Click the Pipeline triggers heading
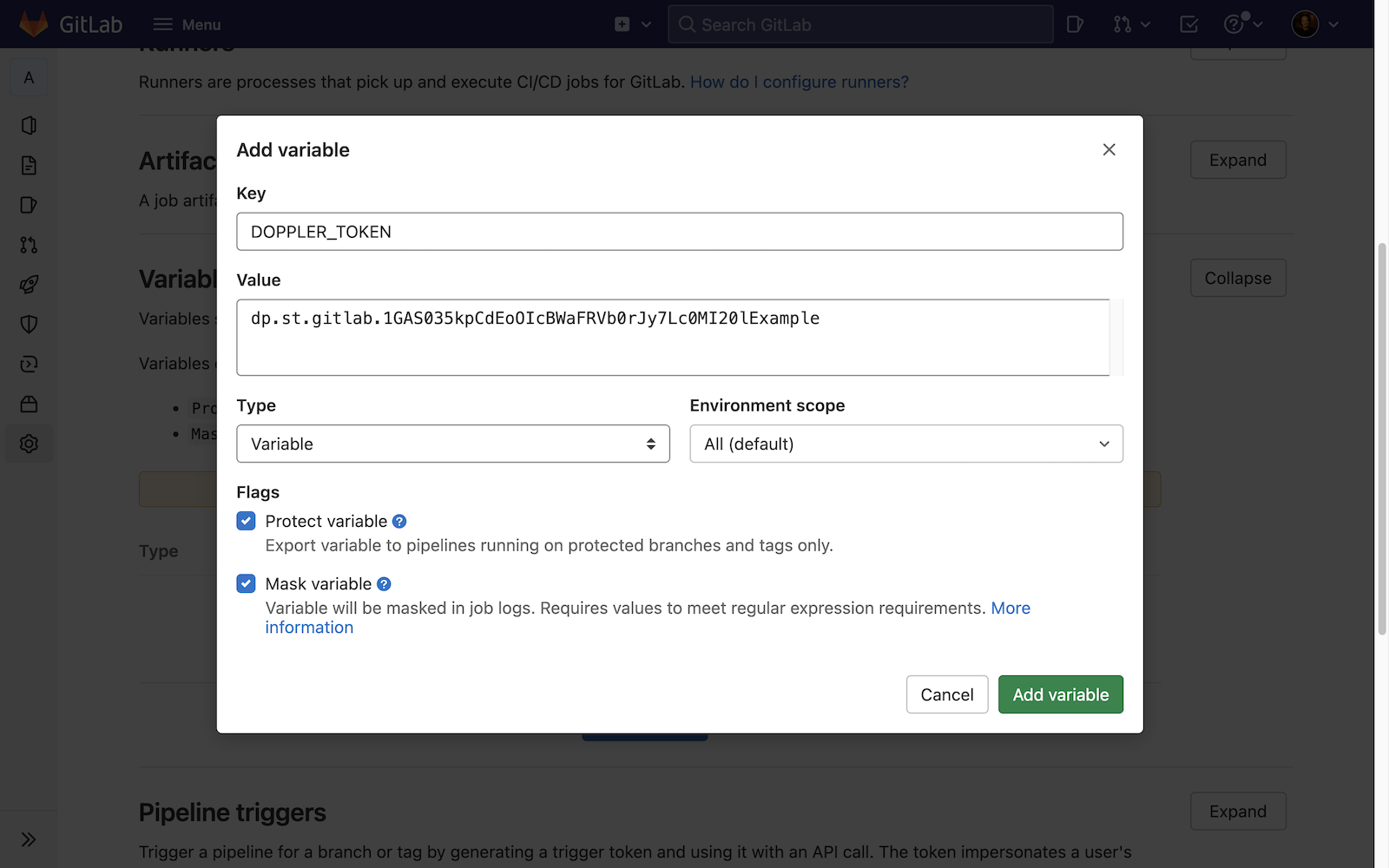This screenshot has height=868, width=1389. (x=233, y=812)
